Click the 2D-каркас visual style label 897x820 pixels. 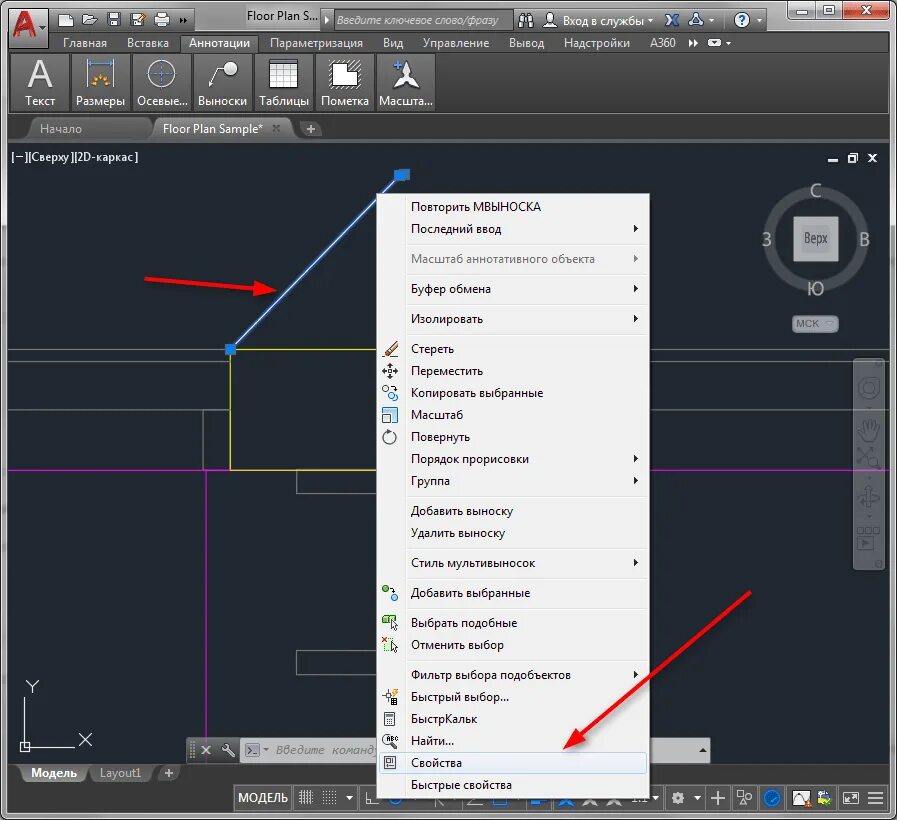(x=106, y=157)
